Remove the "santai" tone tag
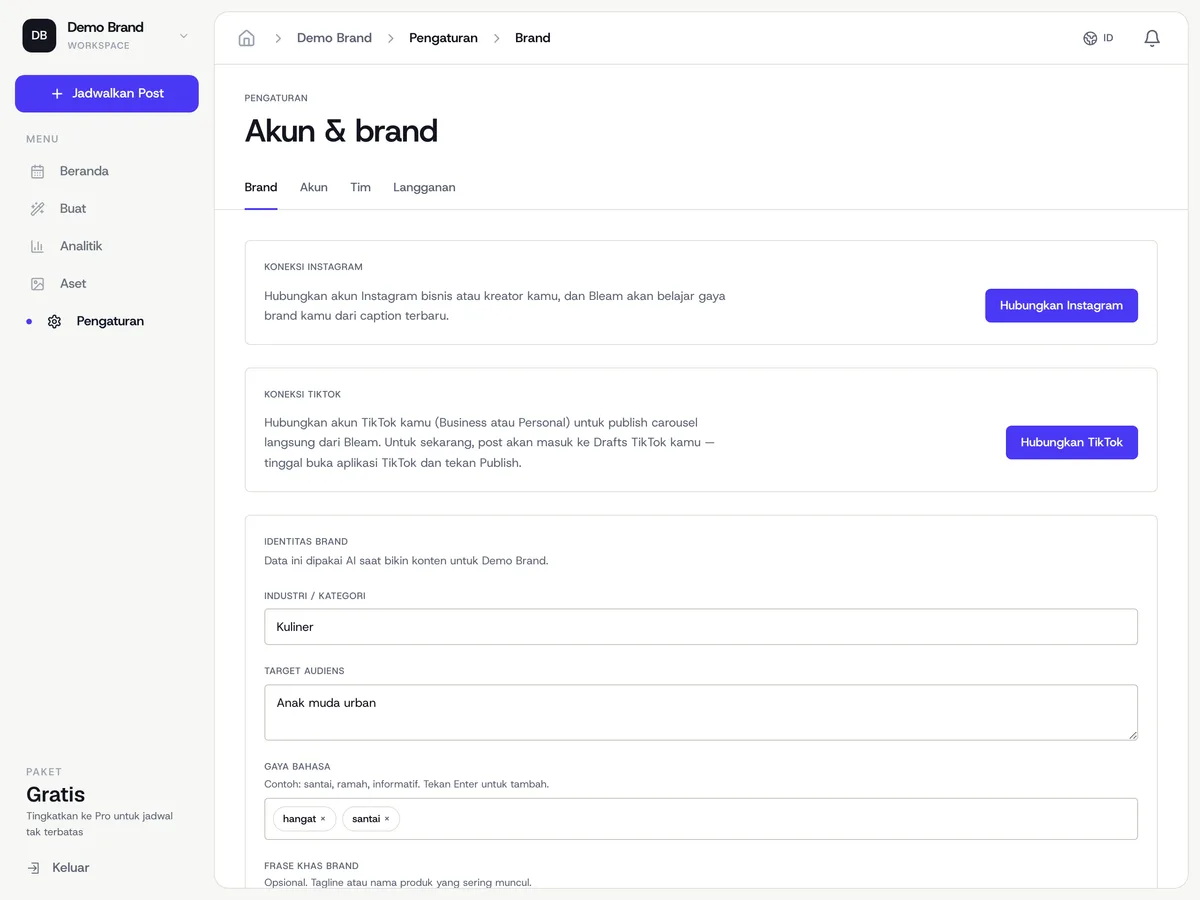1200x900 pixels. [387, 819]
